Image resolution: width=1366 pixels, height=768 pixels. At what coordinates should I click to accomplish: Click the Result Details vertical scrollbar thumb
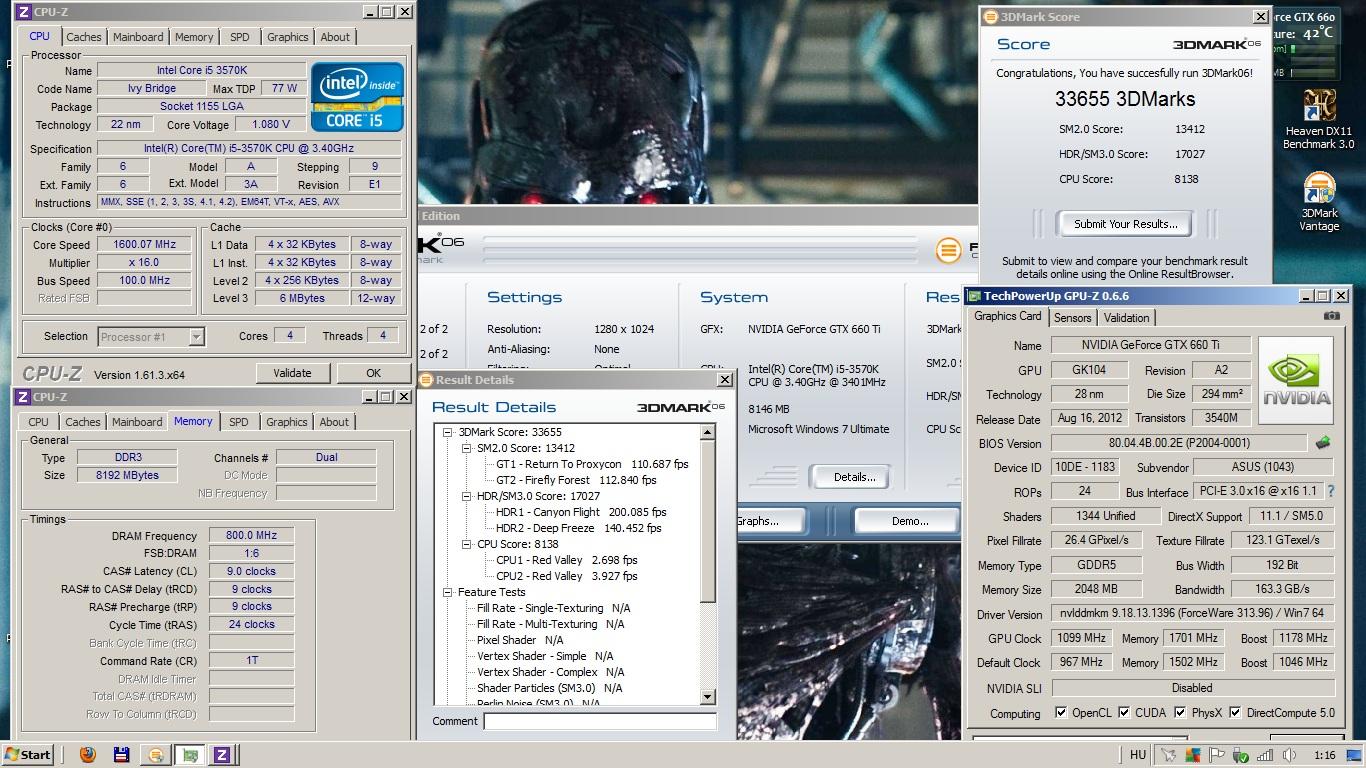[x=708, y=521]
